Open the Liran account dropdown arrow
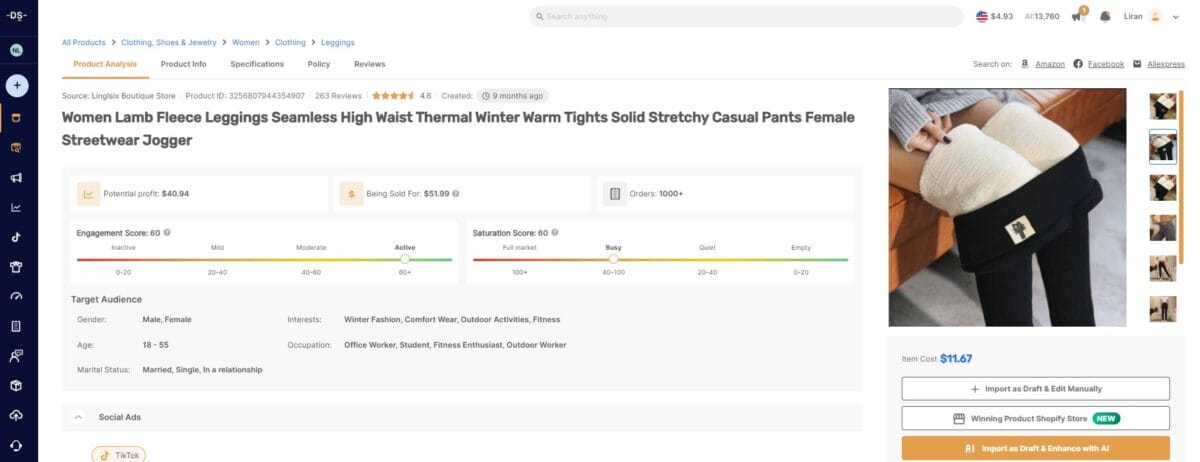Image resolution: width=1200 pixels, height=462 pixels. point(1176,16)
